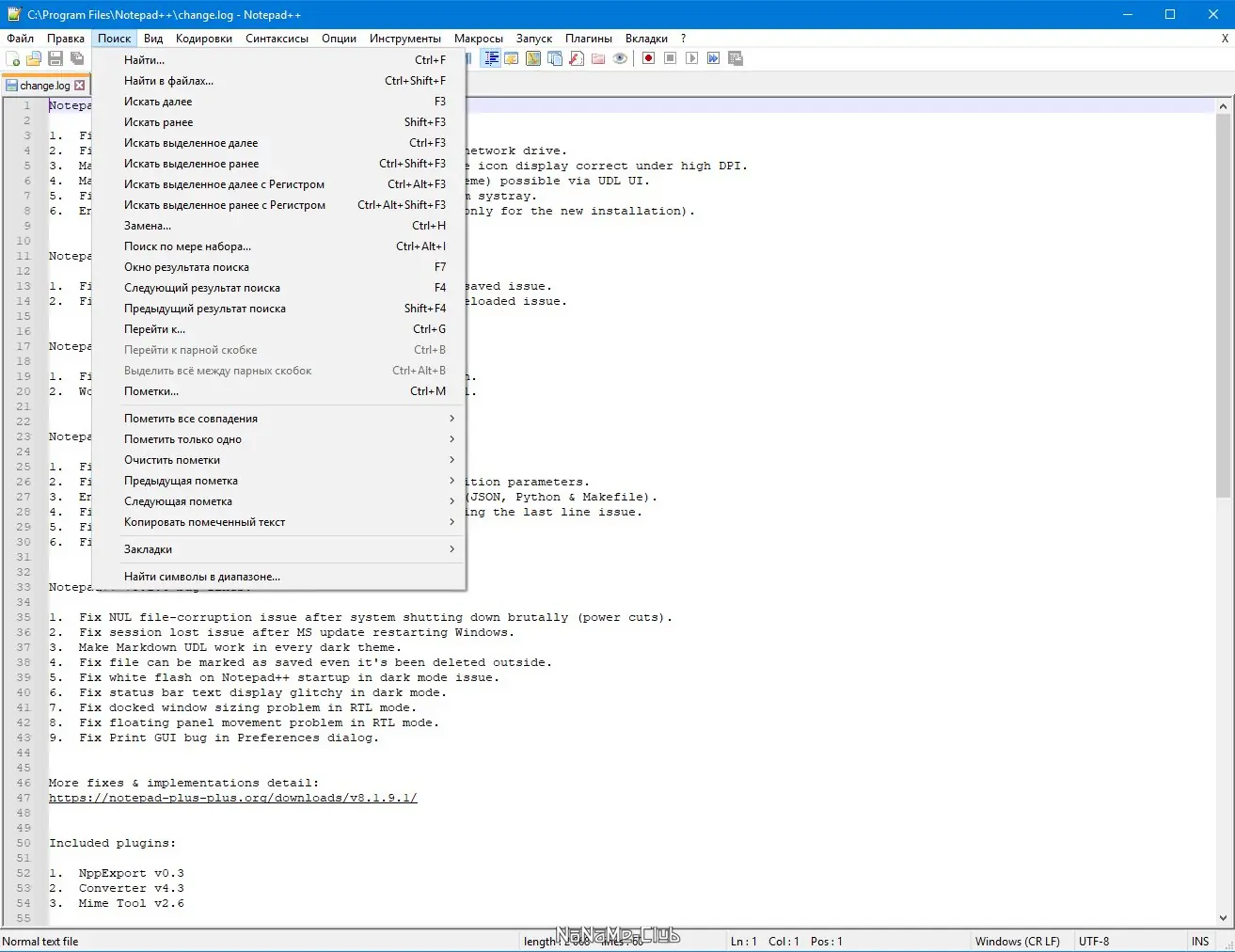The image size is (1235, 952).
Task: Click the vertical scrollbar thumb
Action: tap(1223, 306)
